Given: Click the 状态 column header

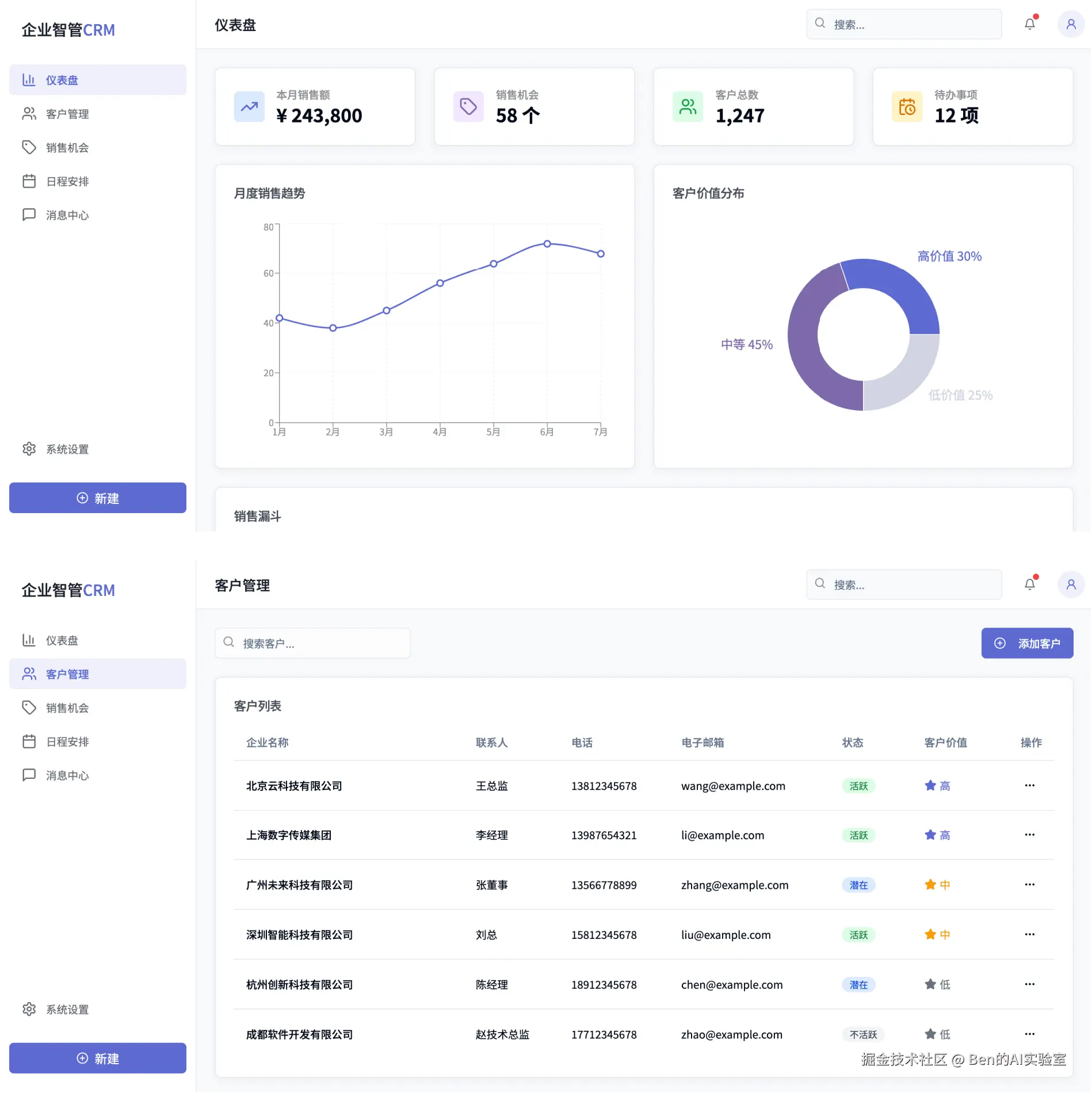Looking at the screenshot, I should [x=853, y=743].
